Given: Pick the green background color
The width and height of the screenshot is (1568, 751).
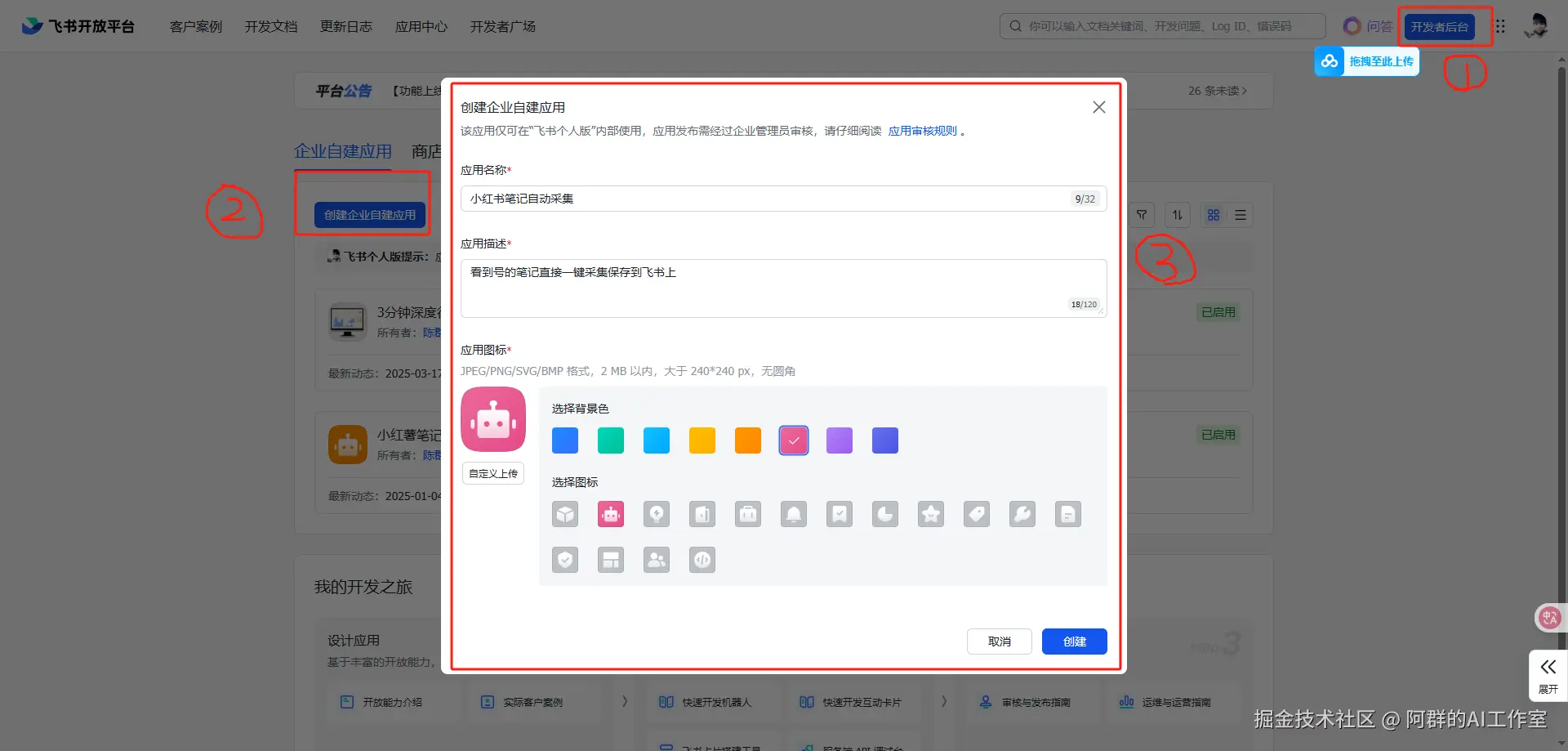Looking at the screenshot, I should tap(611, 440).
